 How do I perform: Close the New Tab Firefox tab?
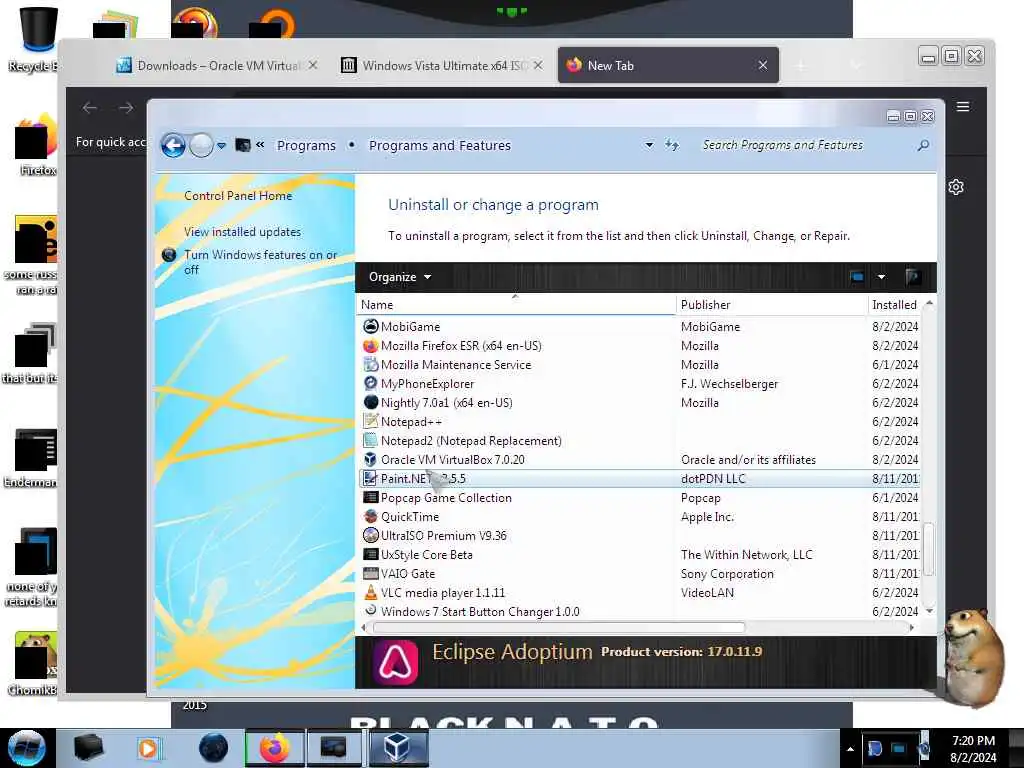coord(763,65)
